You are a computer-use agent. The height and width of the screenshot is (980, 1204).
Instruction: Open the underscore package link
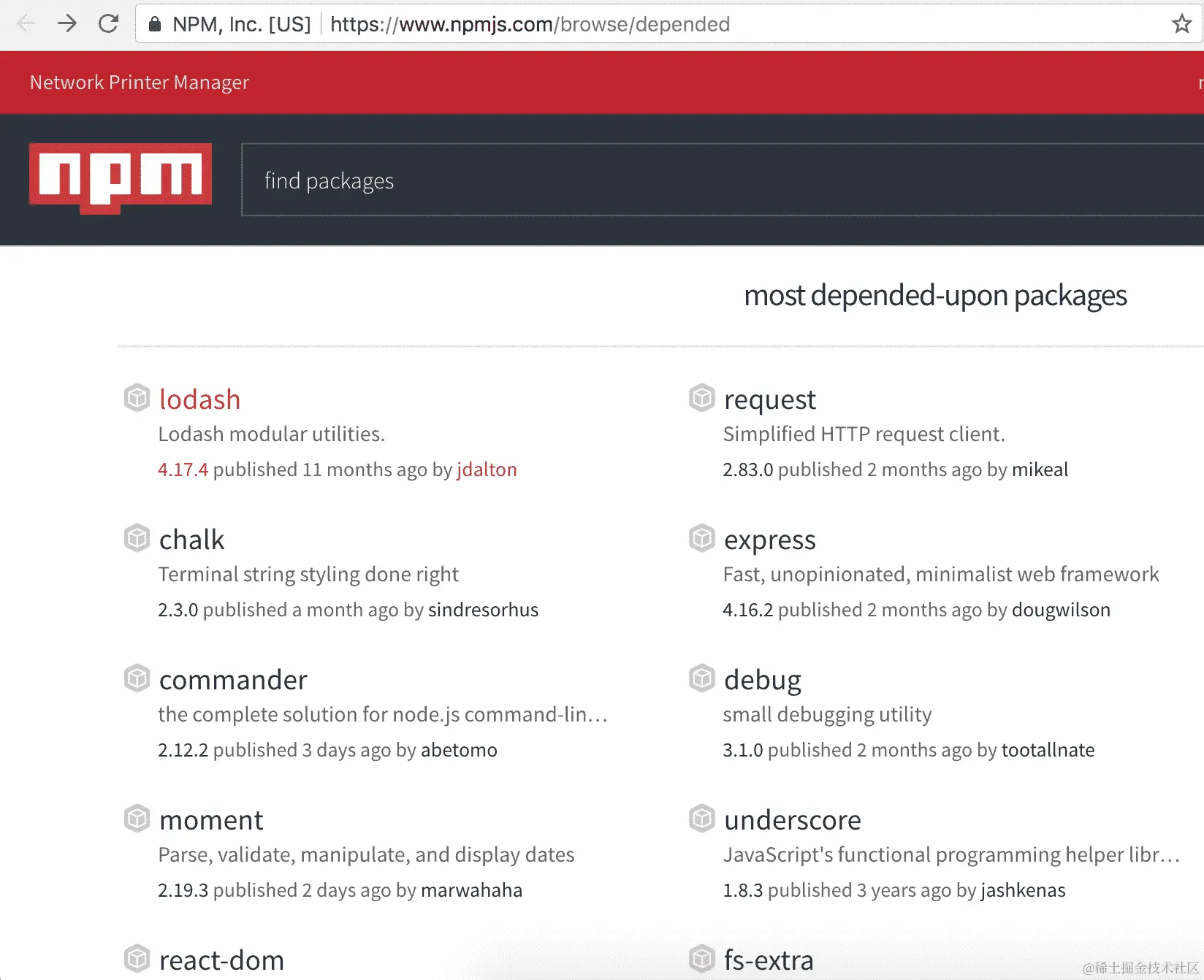[792, 820]
